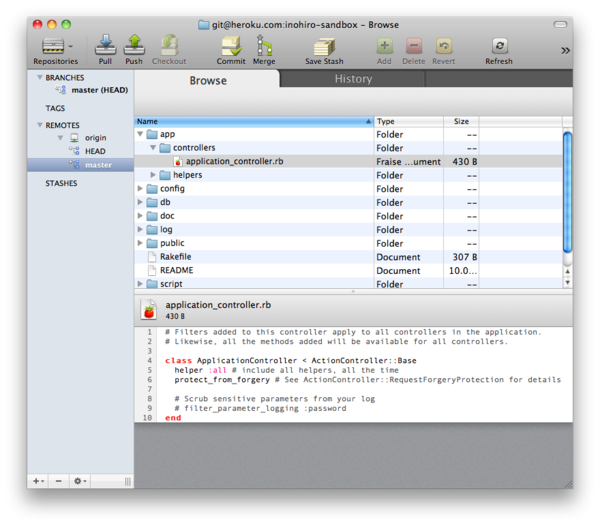Viewport: 600px width, 526px height.
Task: Click the scrollbar down arrow
Action: coord(568,282)
